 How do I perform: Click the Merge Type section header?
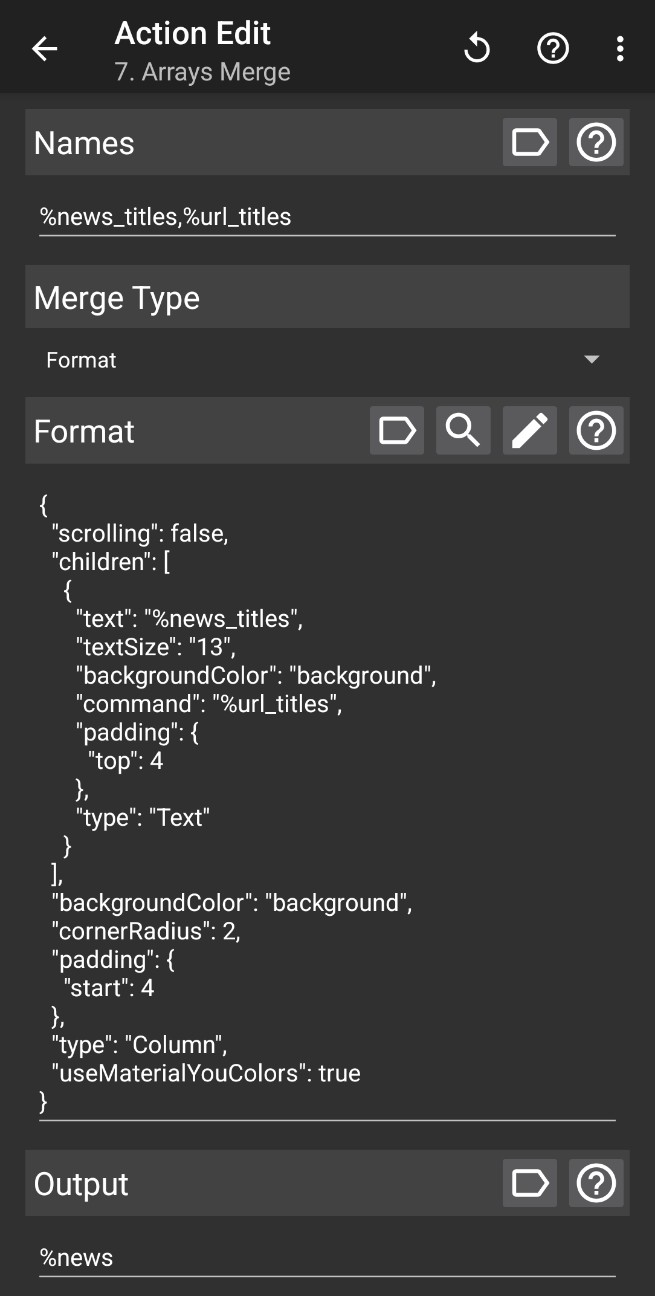(117, 298)
